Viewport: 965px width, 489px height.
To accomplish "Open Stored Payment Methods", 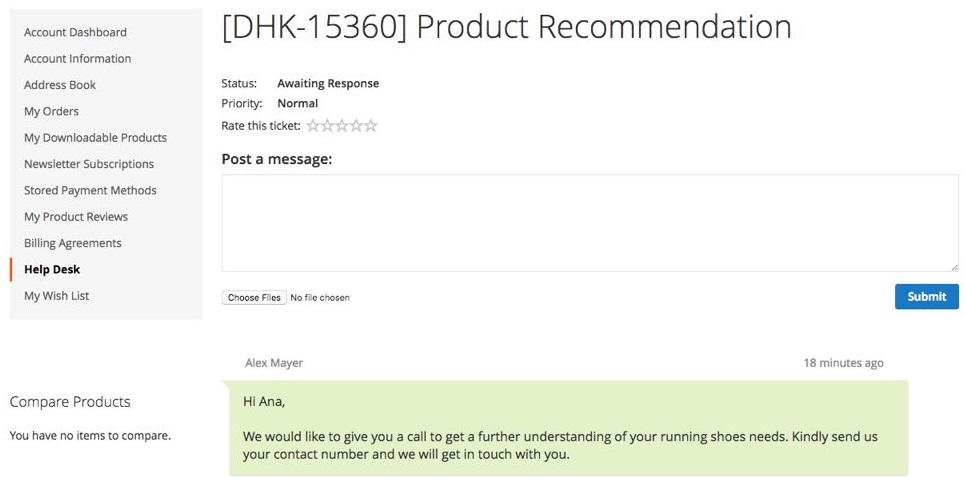I will tap(90, 190).
